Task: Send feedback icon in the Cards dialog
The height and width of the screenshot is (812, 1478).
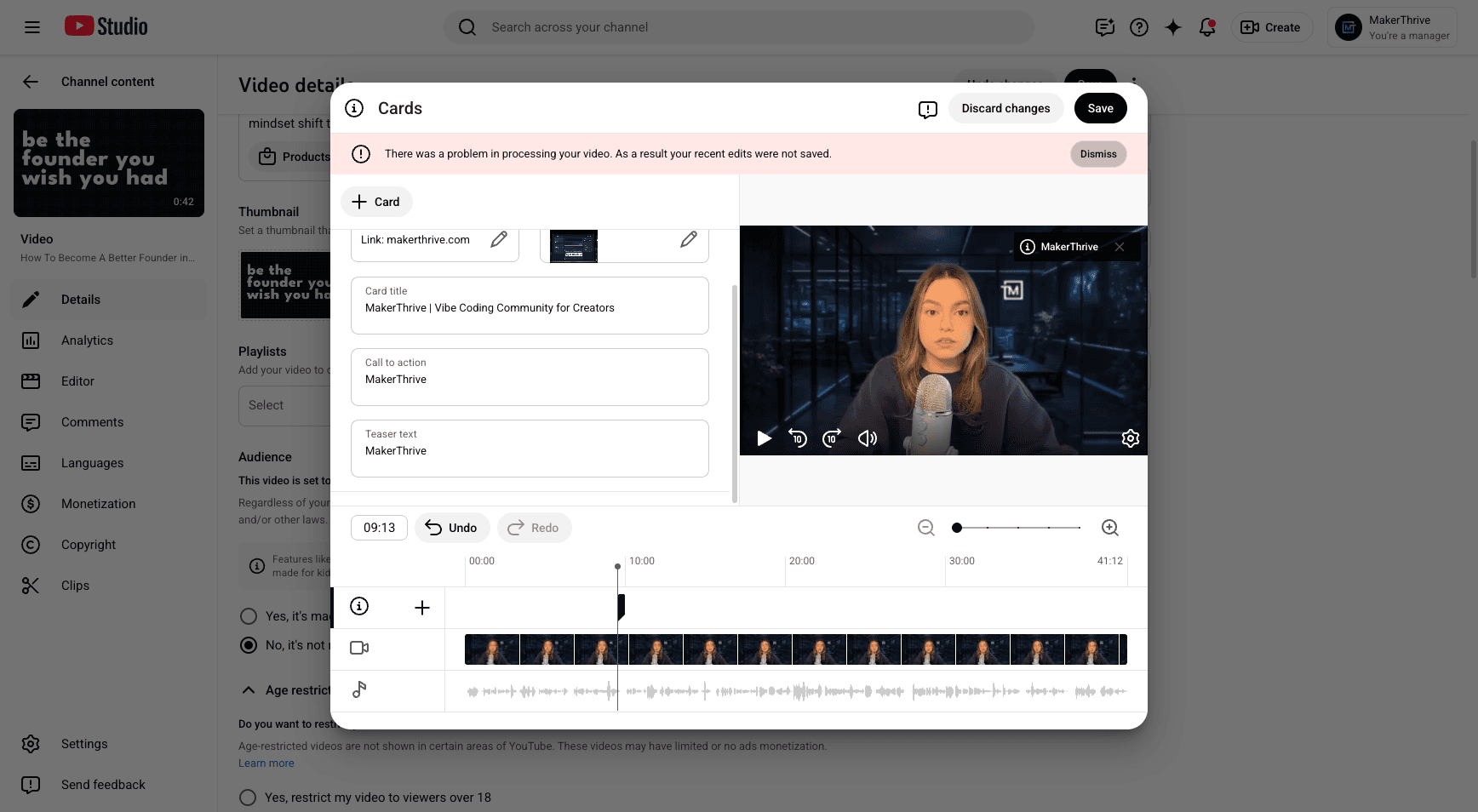Action: click(928, 109)
